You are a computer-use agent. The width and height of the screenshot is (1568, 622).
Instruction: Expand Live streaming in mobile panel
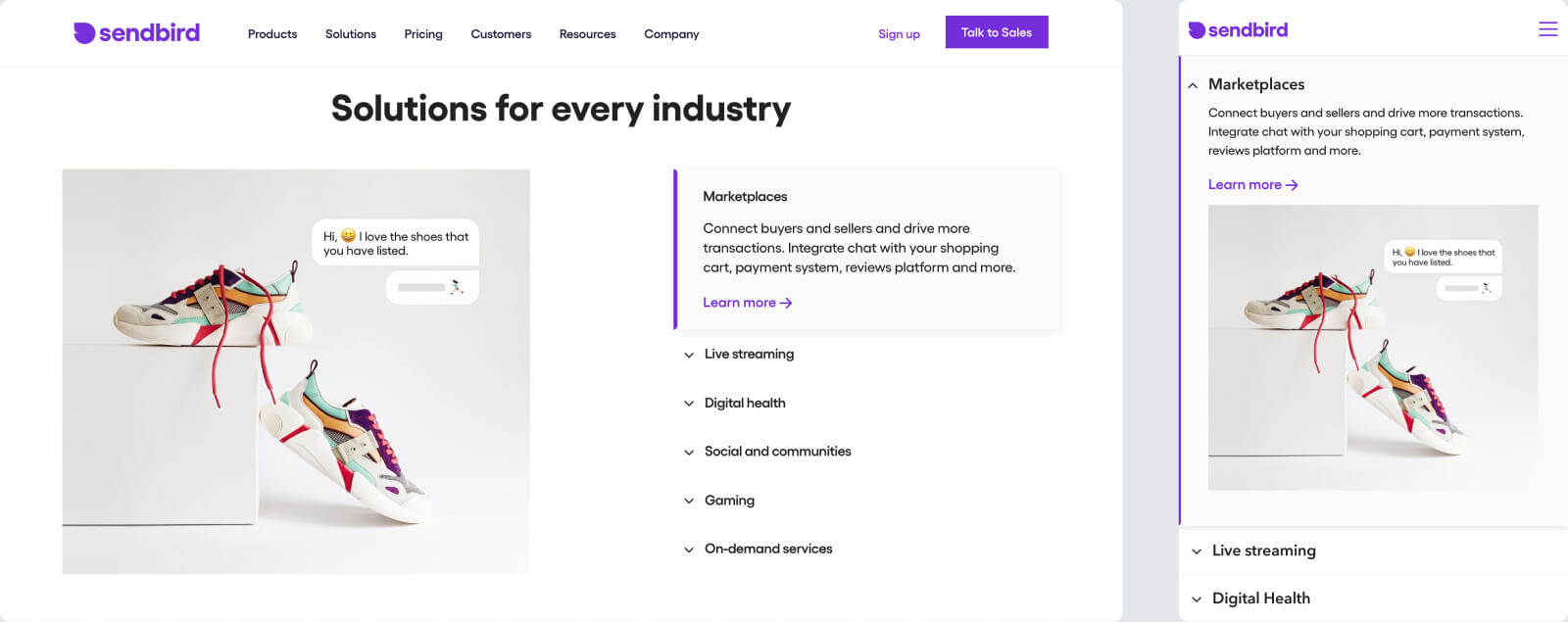[1263, 550]
